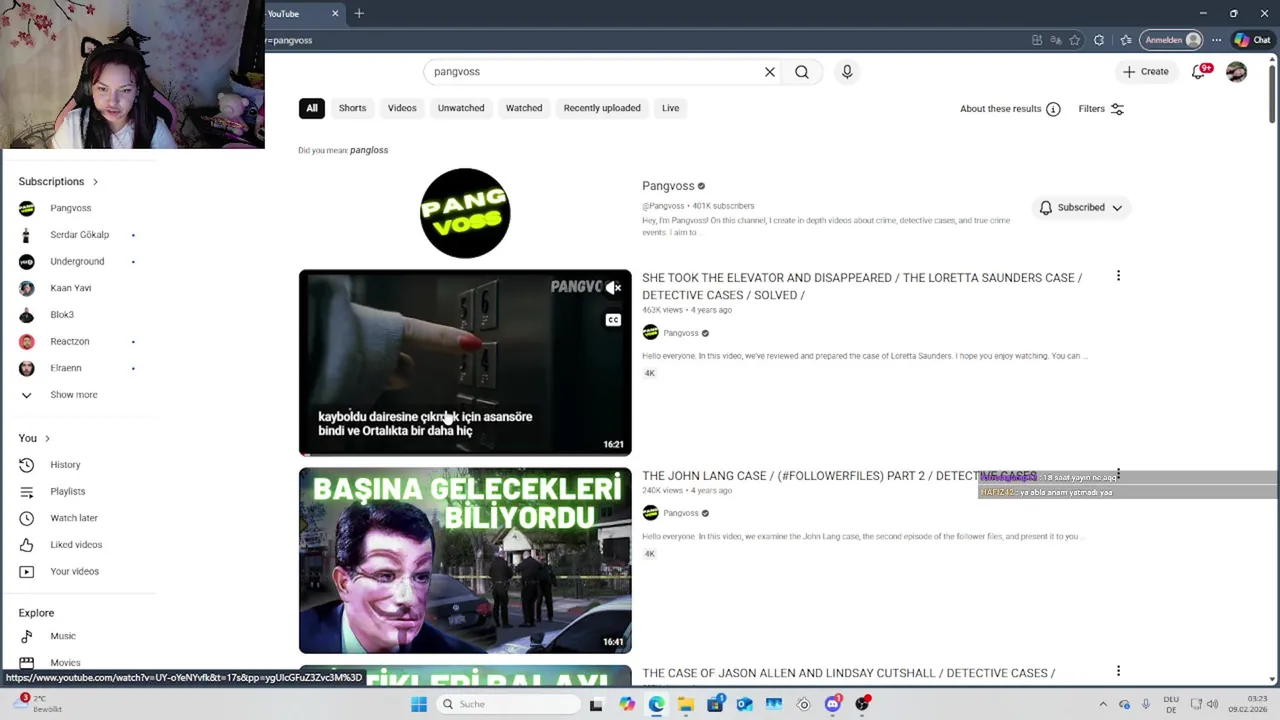Image resolution: width=1280 pixels, height=720 pixels.
Task: Select the Recently uploaded filter chip
Action: [x=602, y=108]
